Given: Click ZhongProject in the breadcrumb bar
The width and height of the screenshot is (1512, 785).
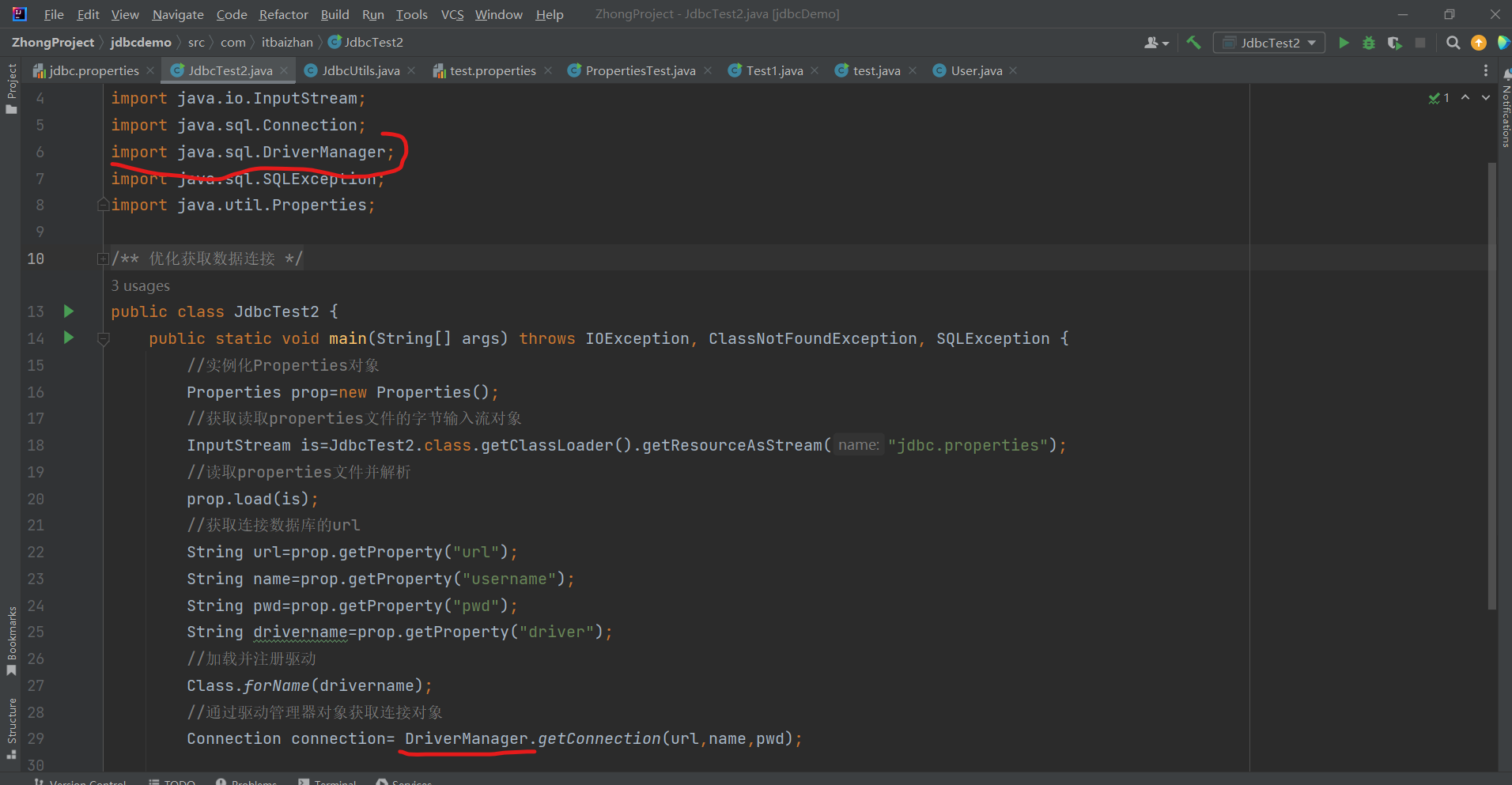Looking at the screenshot, I should (53, 42).
